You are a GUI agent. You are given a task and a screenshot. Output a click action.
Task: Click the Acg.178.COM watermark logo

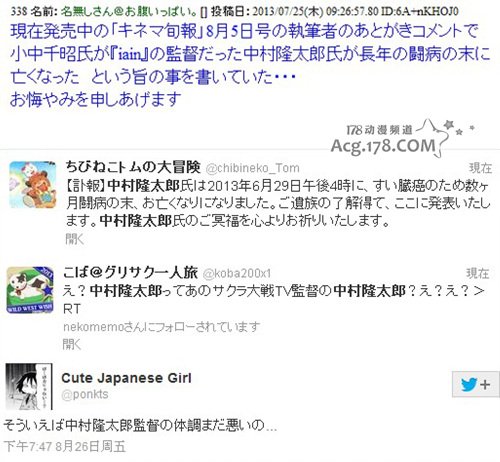tap(383, 146)
